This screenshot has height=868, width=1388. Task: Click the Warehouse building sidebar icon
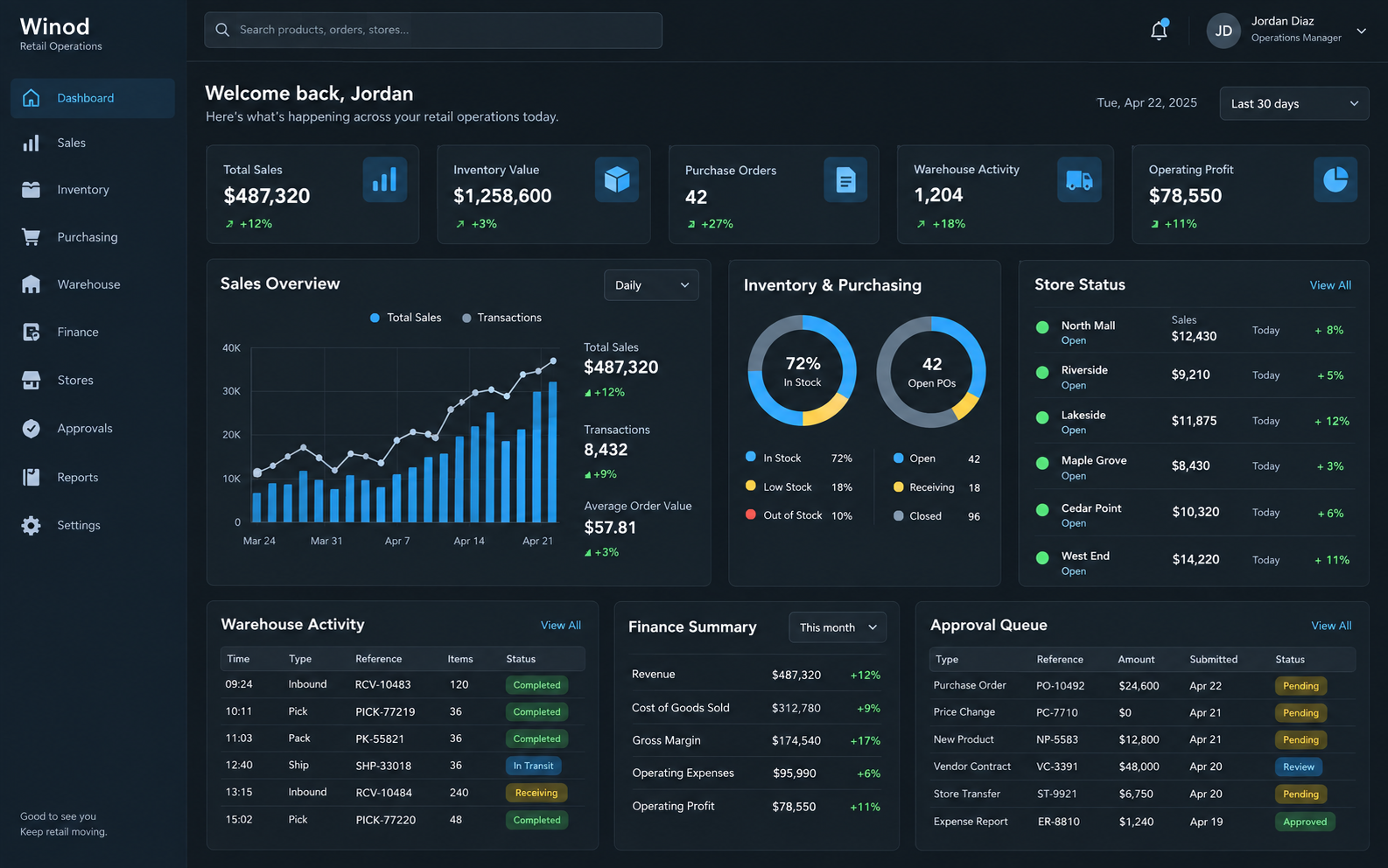pyautogui.click(x=31, y=284)
